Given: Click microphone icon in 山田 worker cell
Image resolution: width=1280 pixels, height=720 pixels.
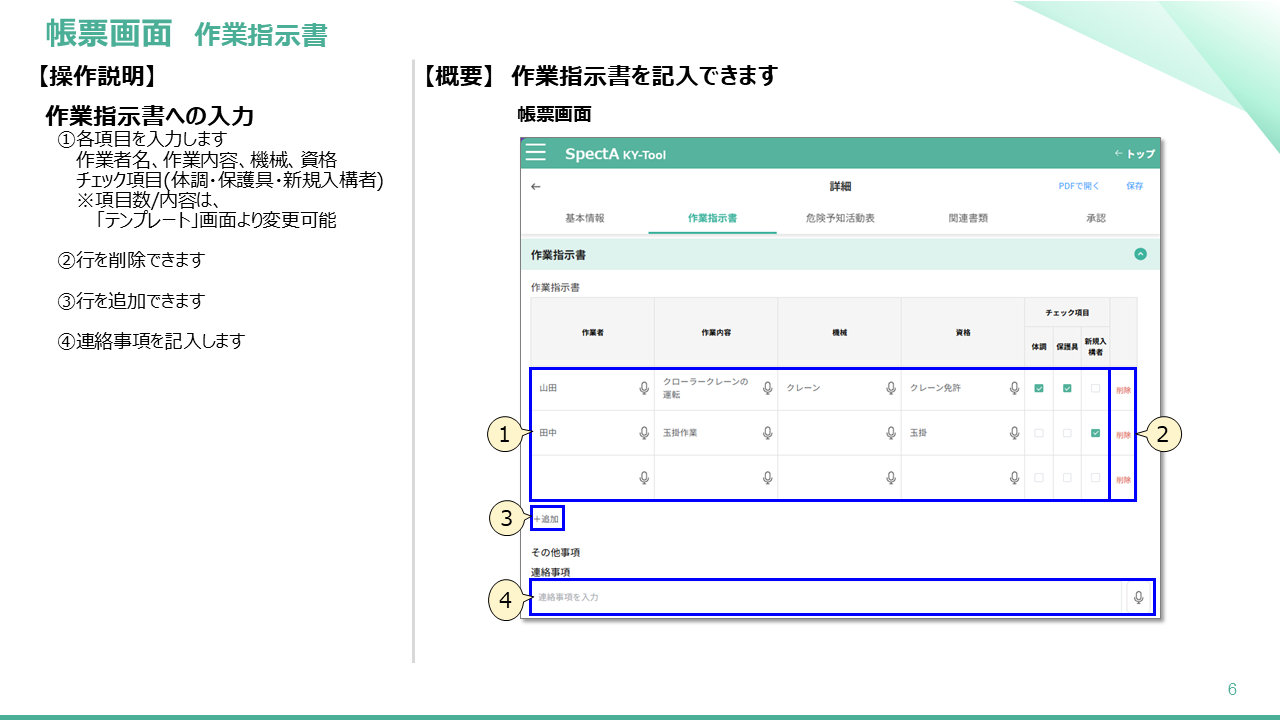Looking at the screenshot, I should click(644, 388).
